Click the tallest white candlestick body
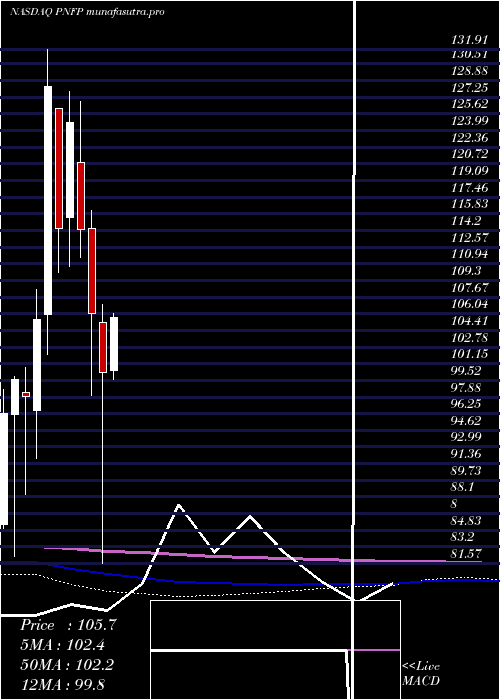Screen dimensions: 500x700 pos(48,200)
